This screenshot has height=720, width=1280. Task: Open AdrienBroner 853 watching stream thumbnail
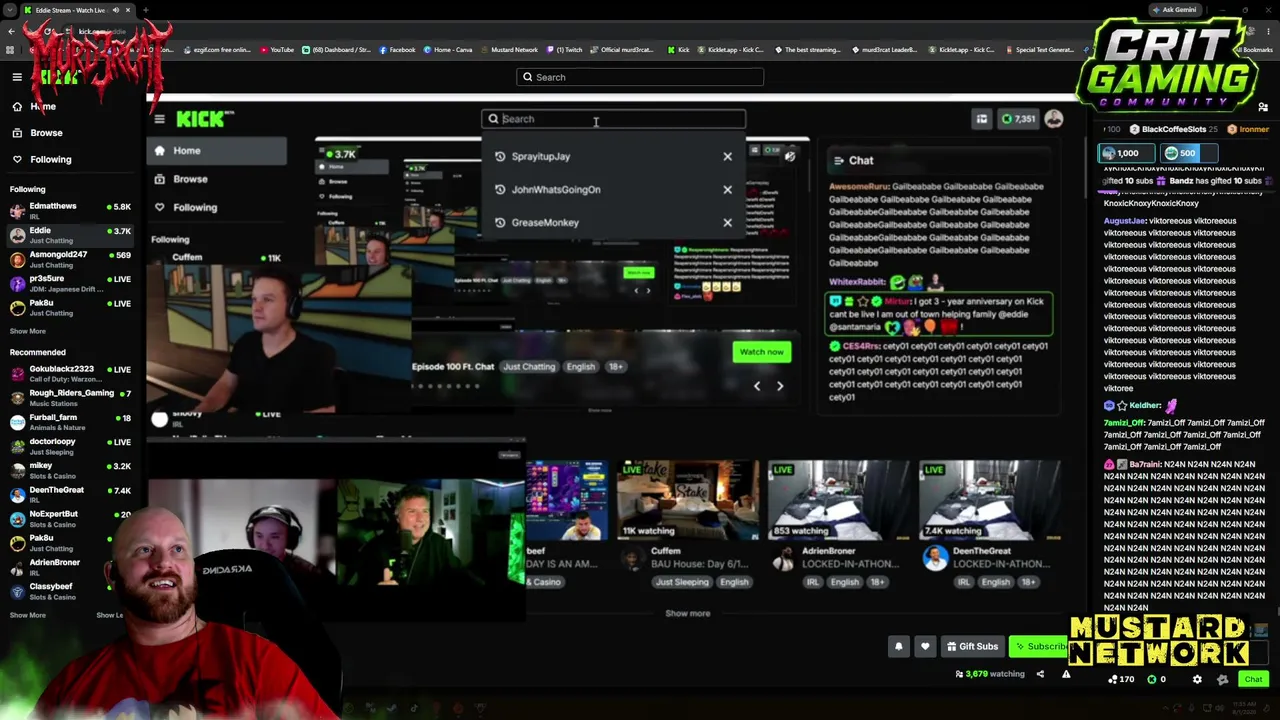coord(839,500)
